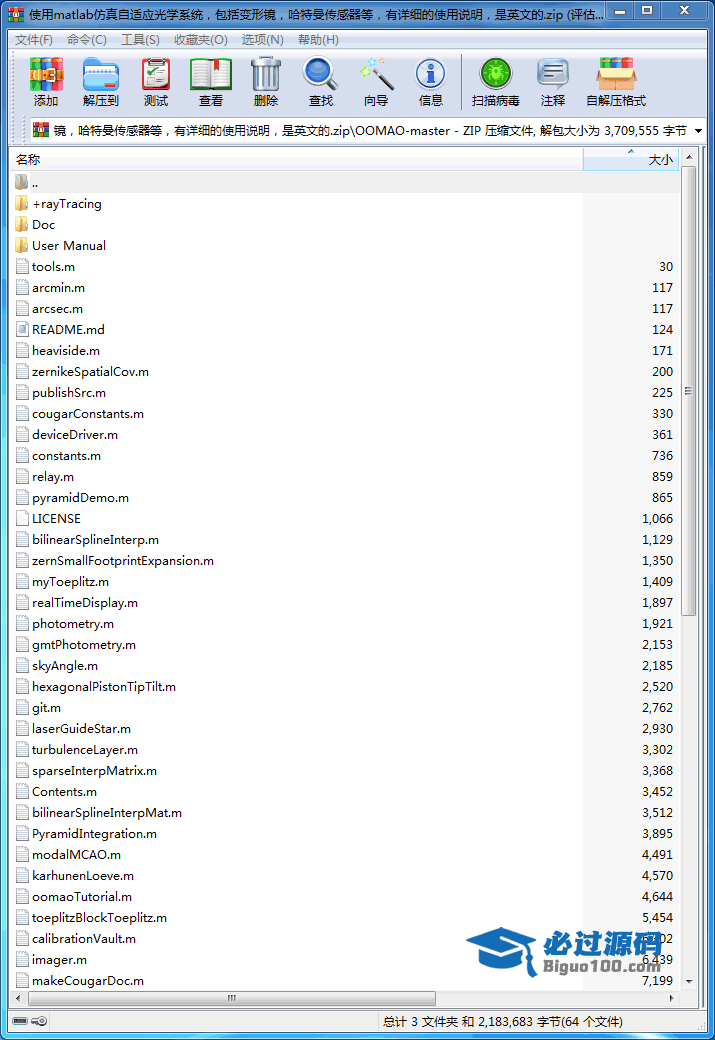Select file Contents.m

64,792
